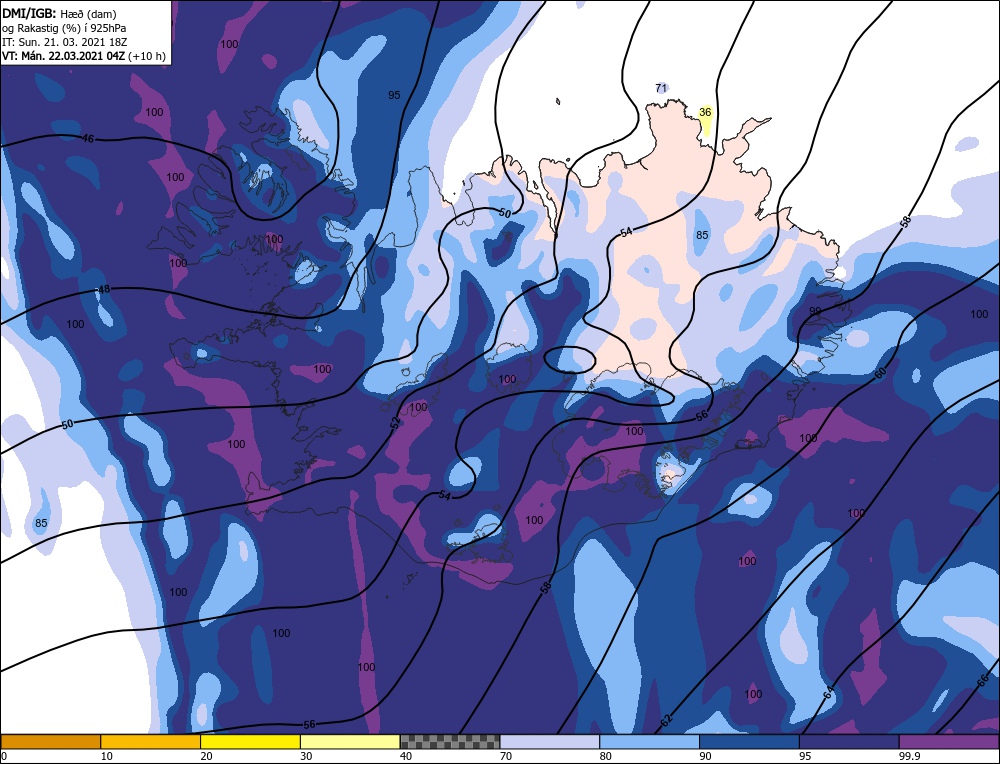Click the humidity value "99" on the map
Image resolution: width=1000 pixels, height=764 pixels.
coord(815,311)
